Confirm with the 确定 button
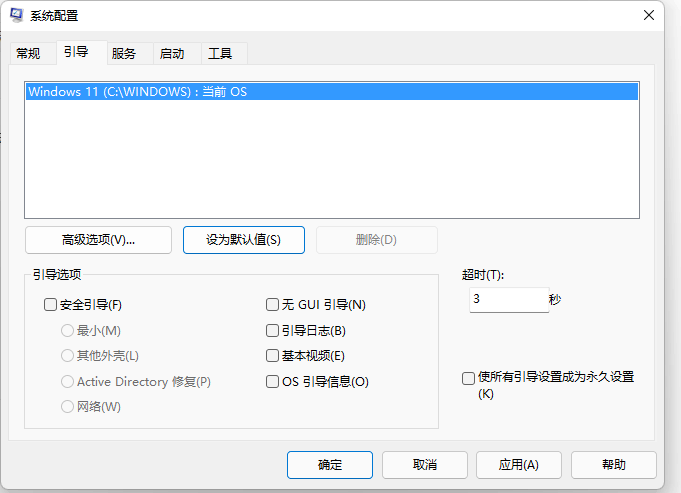 [x=330, y=465]
